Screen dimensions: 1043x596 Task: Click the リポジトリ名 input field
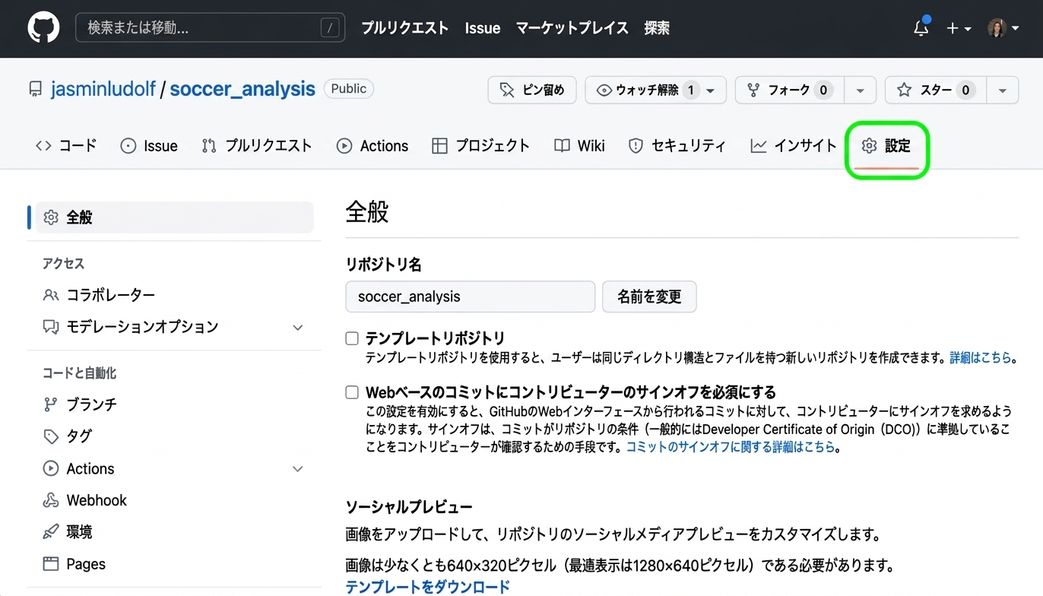point(470,297)
